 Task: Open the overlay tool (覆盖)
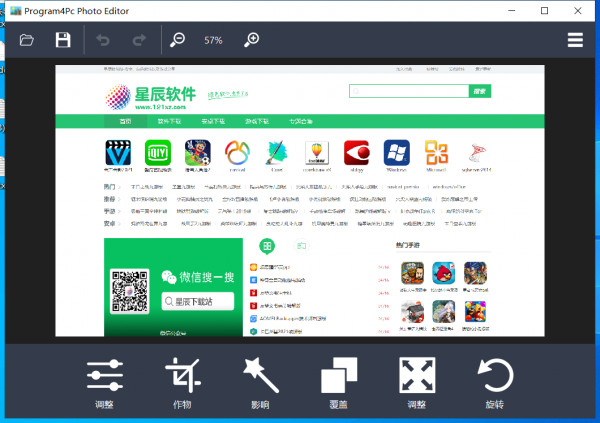point(339,383)
